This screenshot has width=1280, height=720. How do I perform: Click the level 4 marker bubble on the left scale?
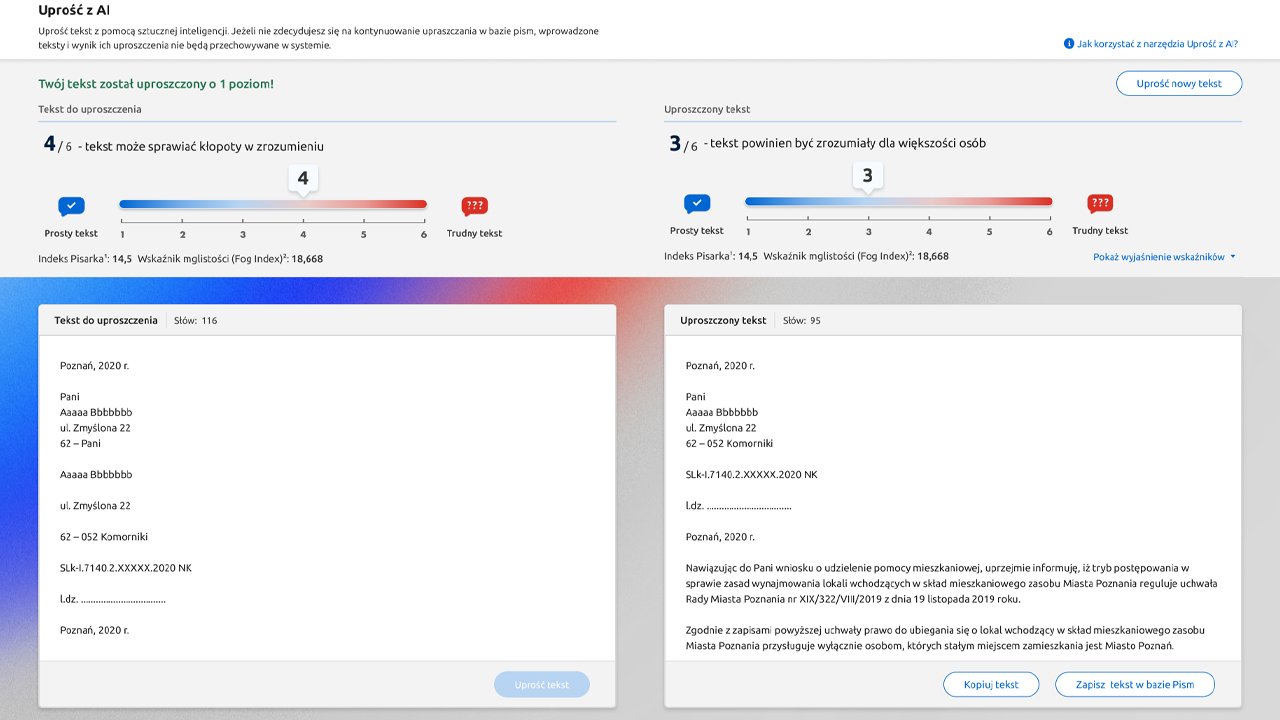click(303, 179)
